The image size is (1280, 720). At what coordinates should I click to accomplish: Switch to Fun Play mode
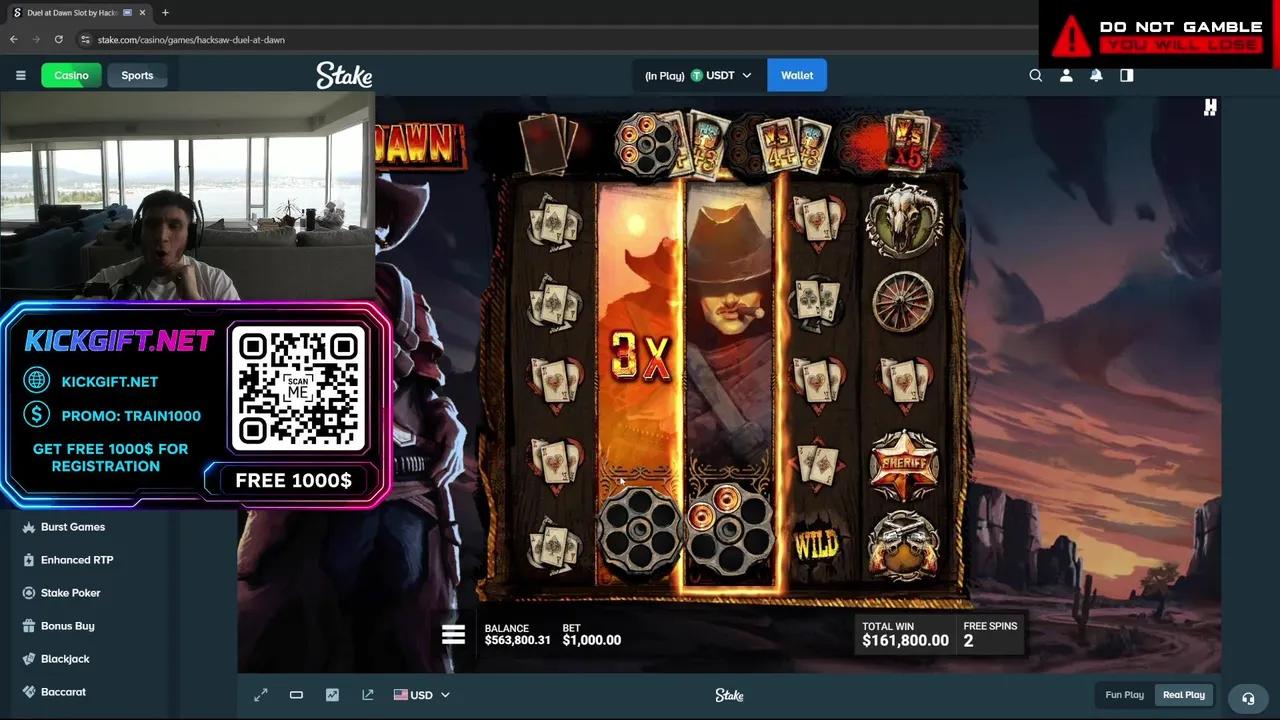coord(1124,695)
